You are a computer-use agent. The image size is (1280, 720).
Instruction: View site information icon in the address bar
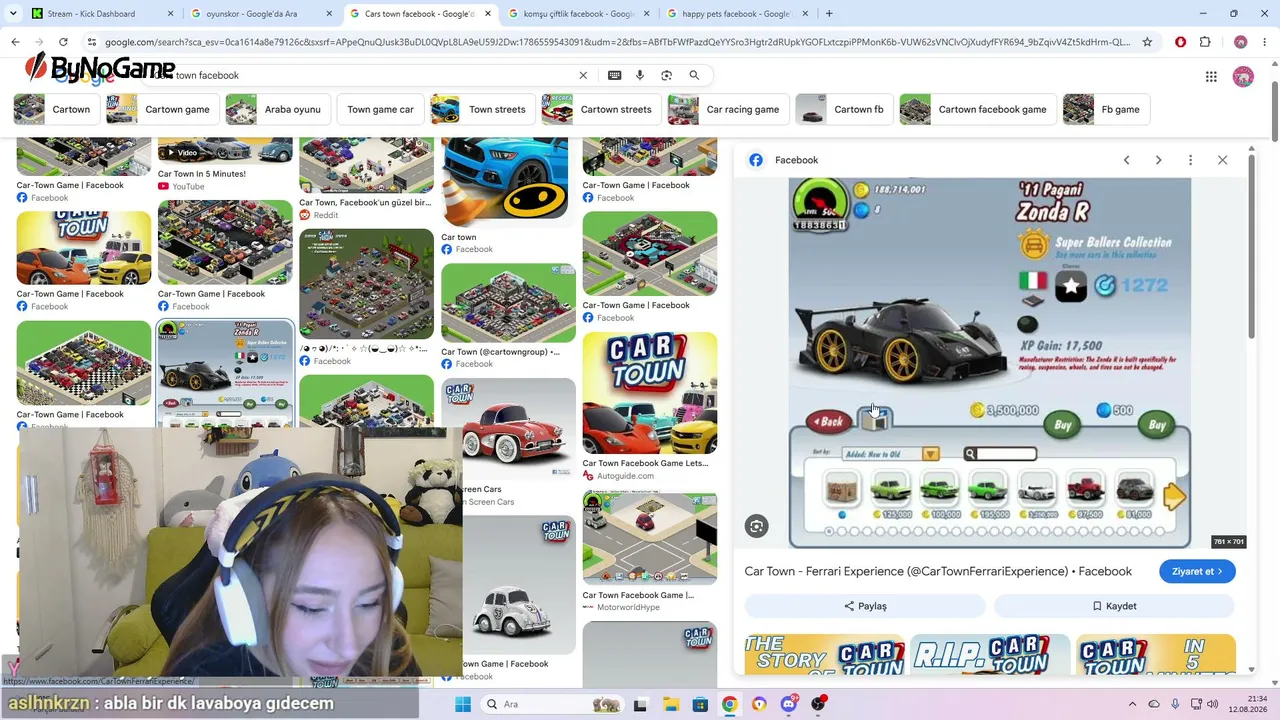coord(92,42)
